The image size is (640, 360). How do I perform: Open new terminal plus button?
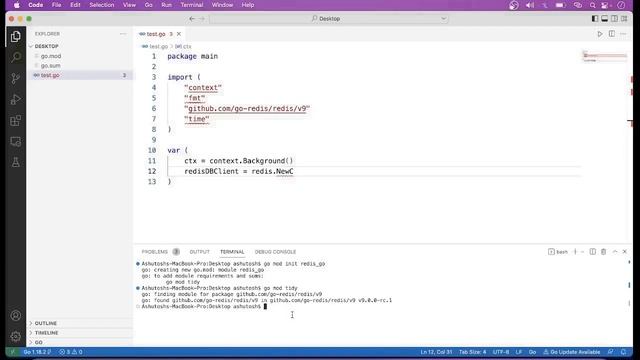pyautogui.click(x=576, y=252)
